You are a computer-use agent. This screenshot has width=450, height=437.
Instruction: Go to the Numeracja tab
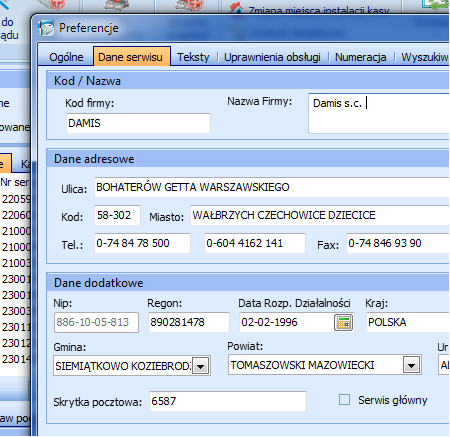click(x=361, y=57)
